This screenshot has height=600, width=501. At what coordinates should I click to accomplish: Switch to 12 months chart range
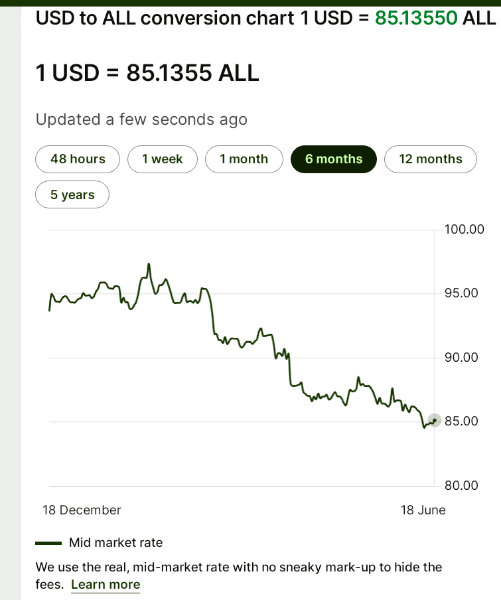pos(431,159)
